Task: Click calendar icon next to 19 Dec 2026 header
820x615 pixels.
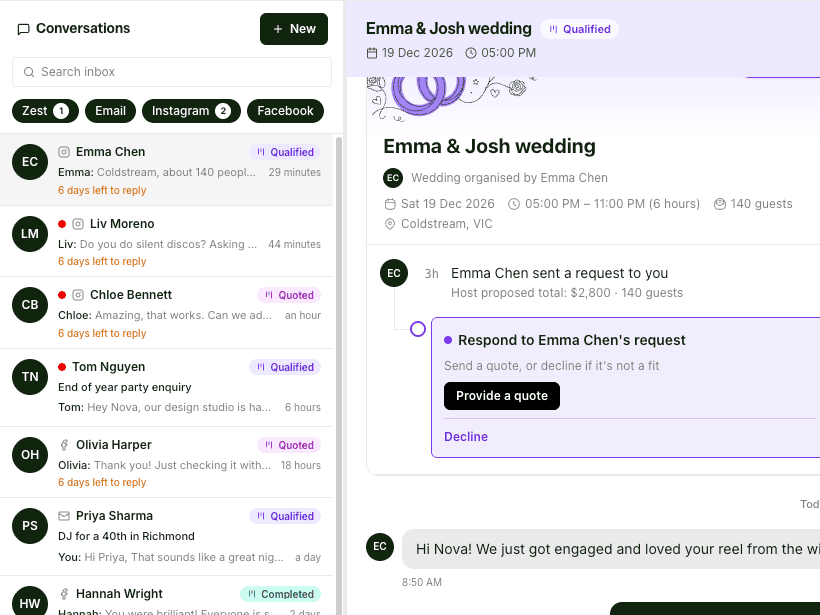Action: (x=372, y=53)
